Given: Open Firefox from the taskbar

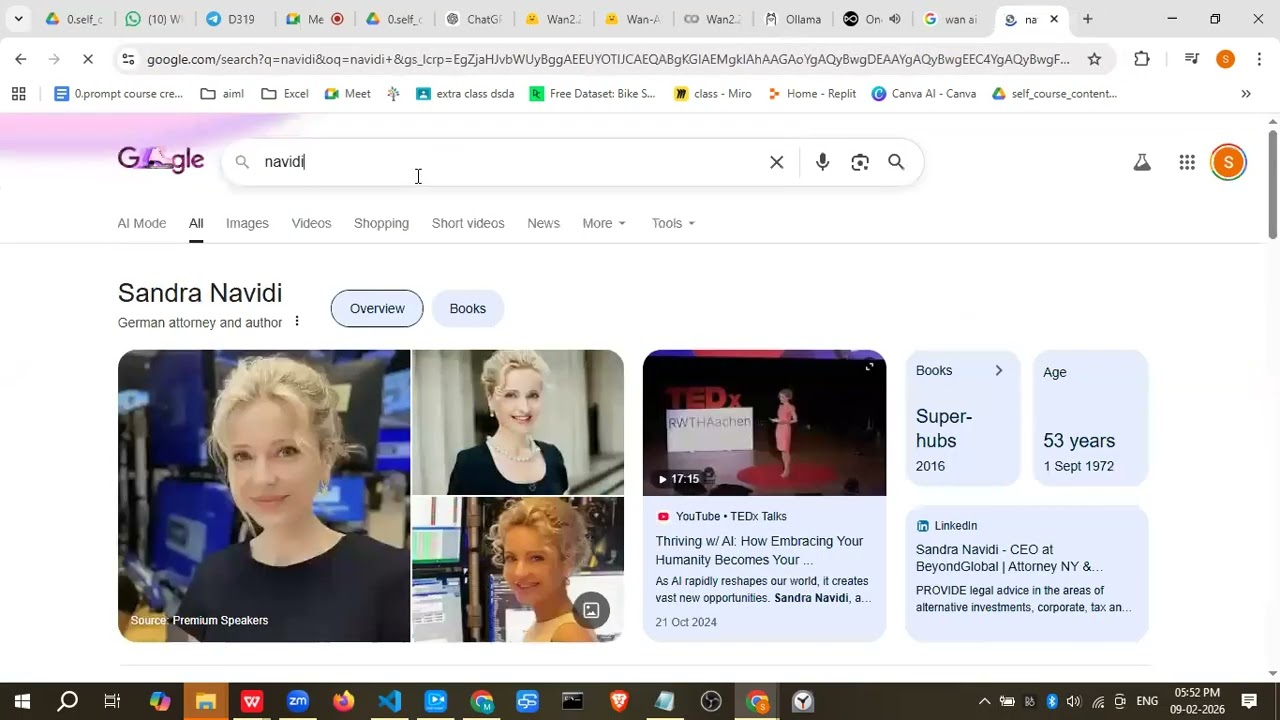Looking at the screenshot, I should 344,701.
